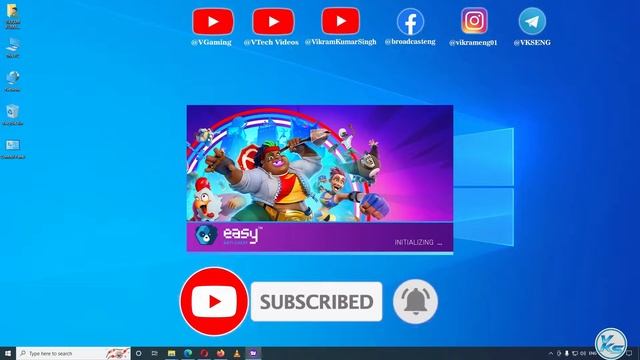
Task: Open the Recycle Bin desktop icon
Action: coord(13,114)
